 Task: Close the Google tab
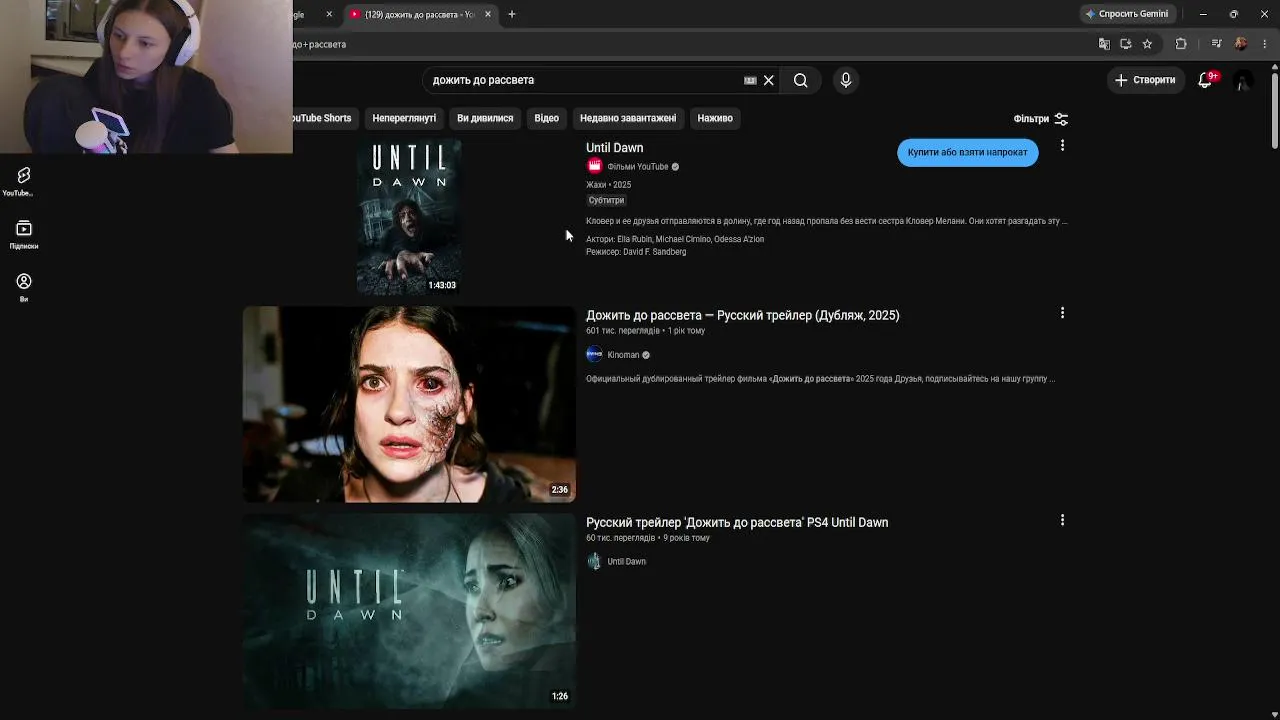tap(329, 14)
